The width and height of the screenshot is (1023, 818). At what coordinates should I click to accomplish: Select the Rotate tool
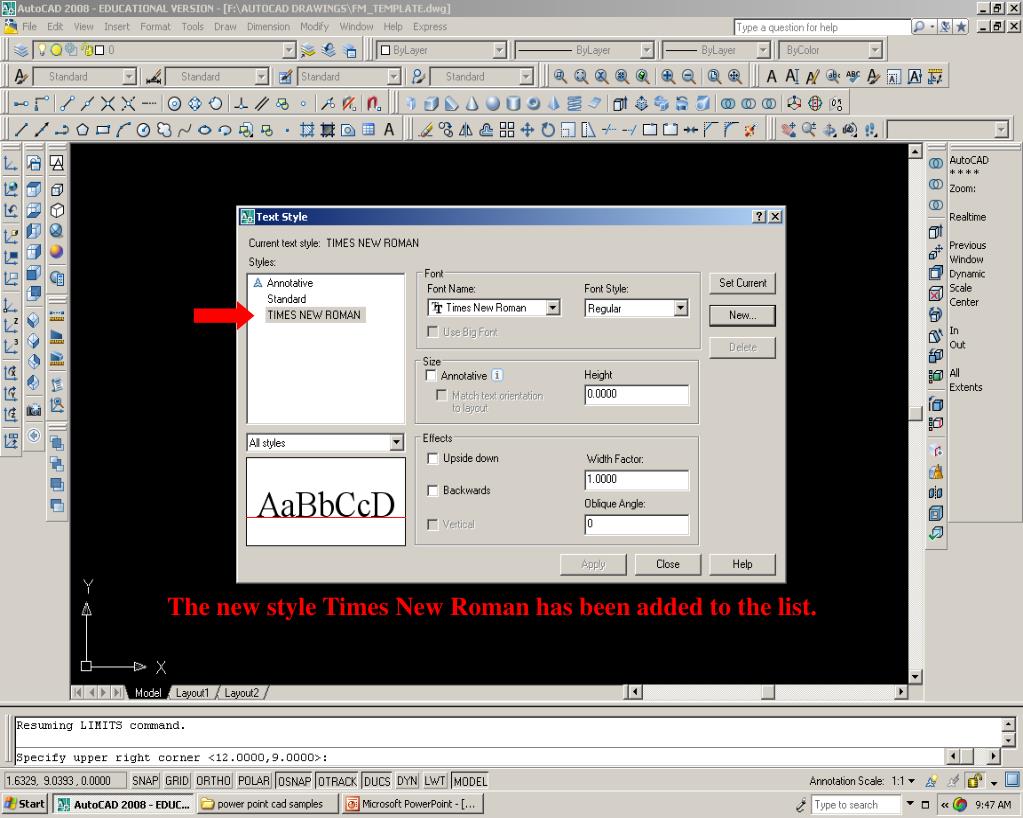tap(547, 130)
